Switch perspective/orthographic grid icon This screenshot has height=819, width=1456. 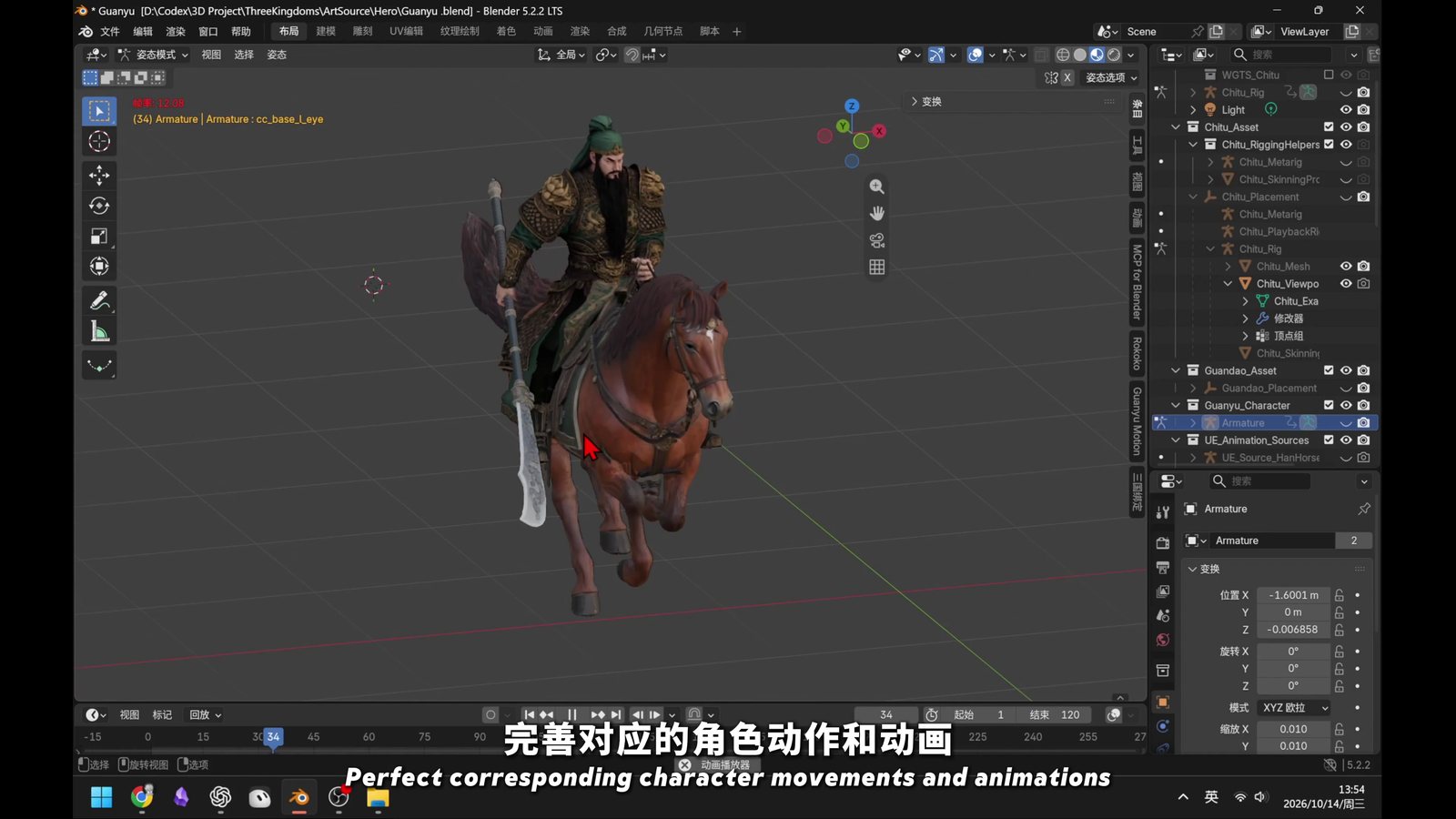tap(876, 268)
